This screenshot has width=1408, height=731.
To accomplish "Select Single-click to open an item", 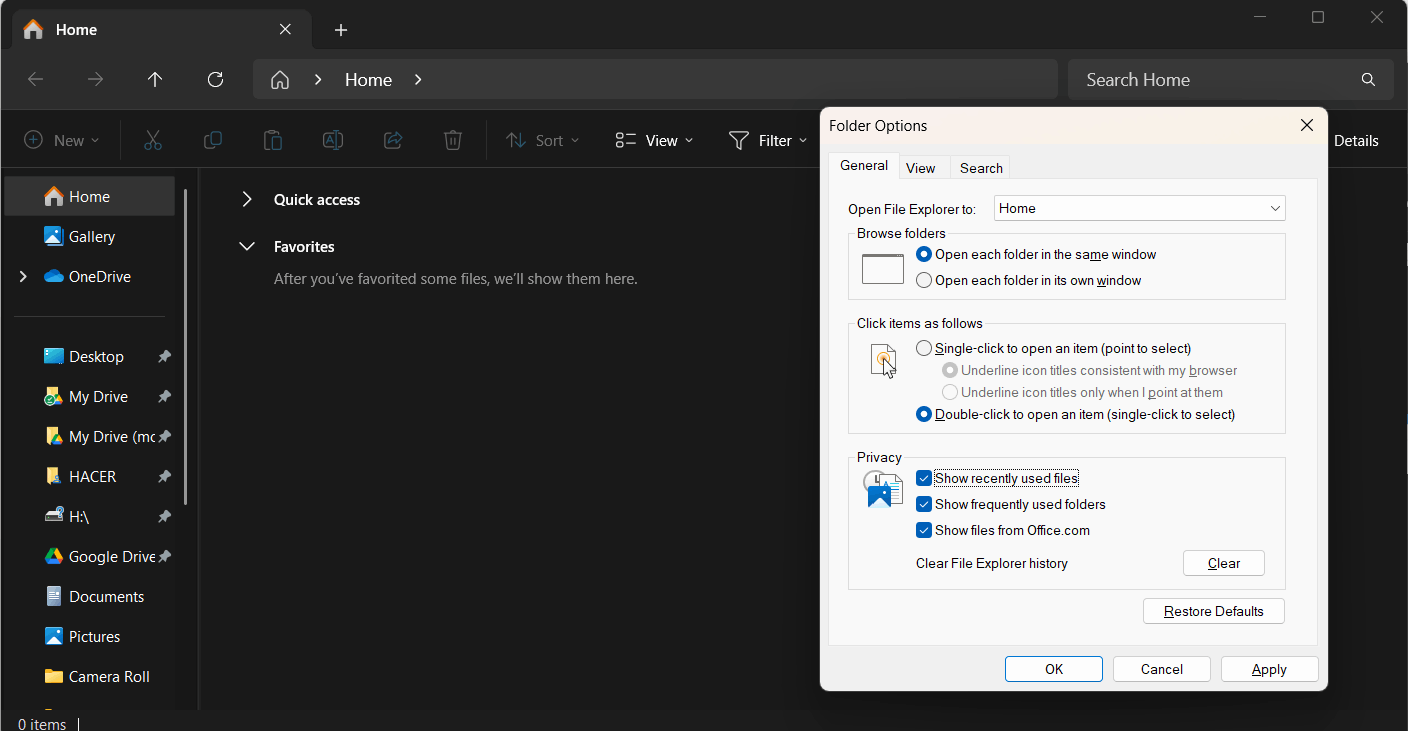I will click(923, 348).
